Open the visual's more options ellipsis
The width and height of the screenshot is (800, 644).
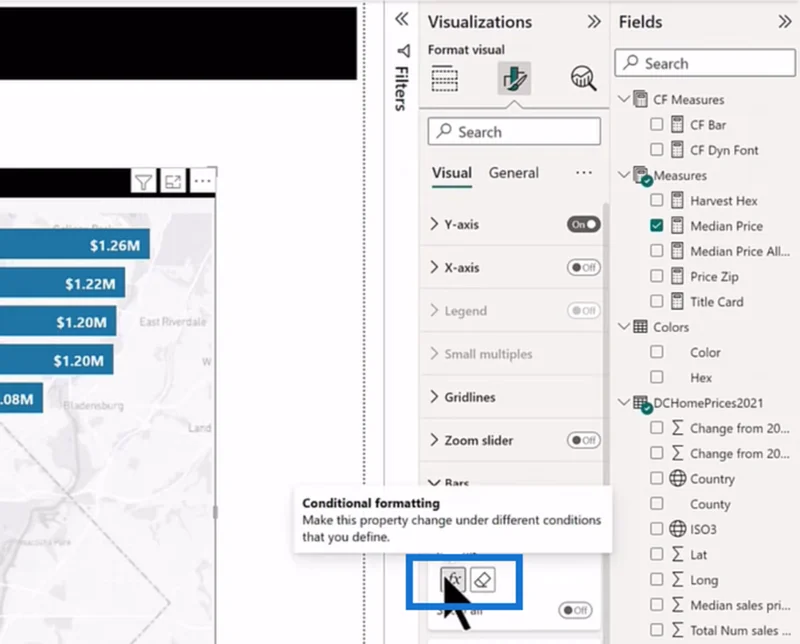203,181
